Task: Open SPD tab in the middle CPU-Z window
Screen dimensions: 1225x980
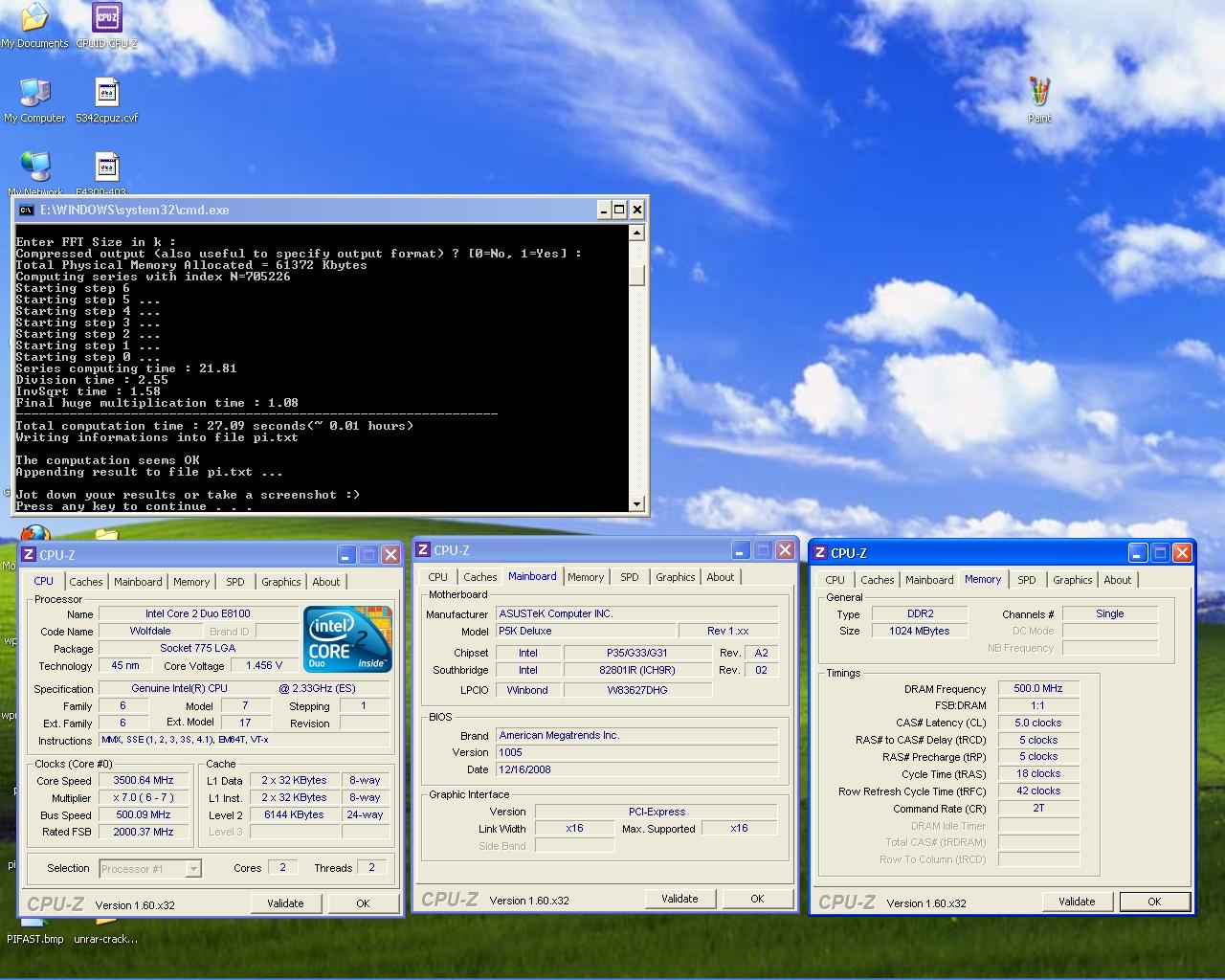Action: tap(630, 577)
